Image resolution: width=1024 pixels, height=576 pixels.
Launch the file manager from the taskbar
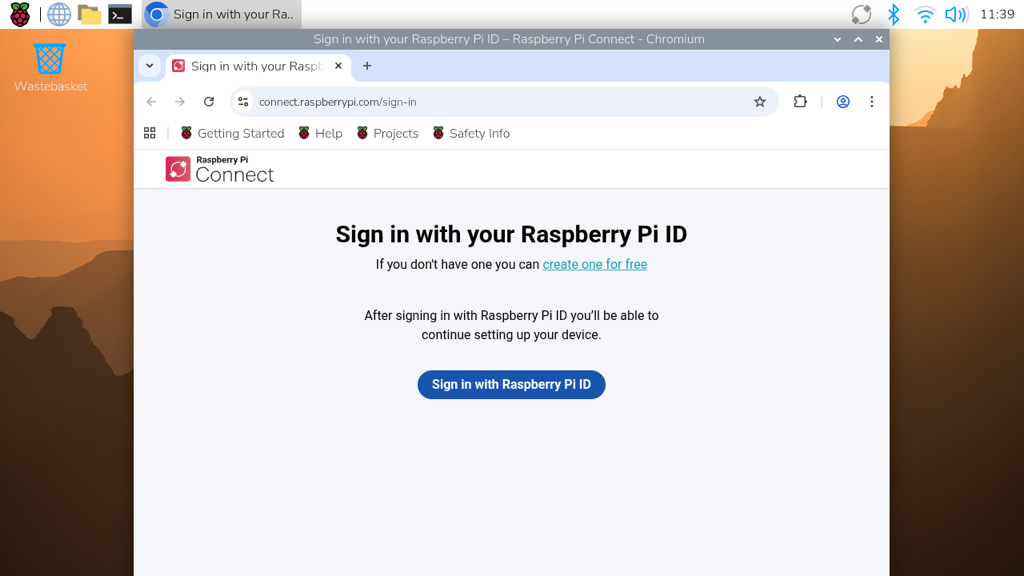(88, 14)
